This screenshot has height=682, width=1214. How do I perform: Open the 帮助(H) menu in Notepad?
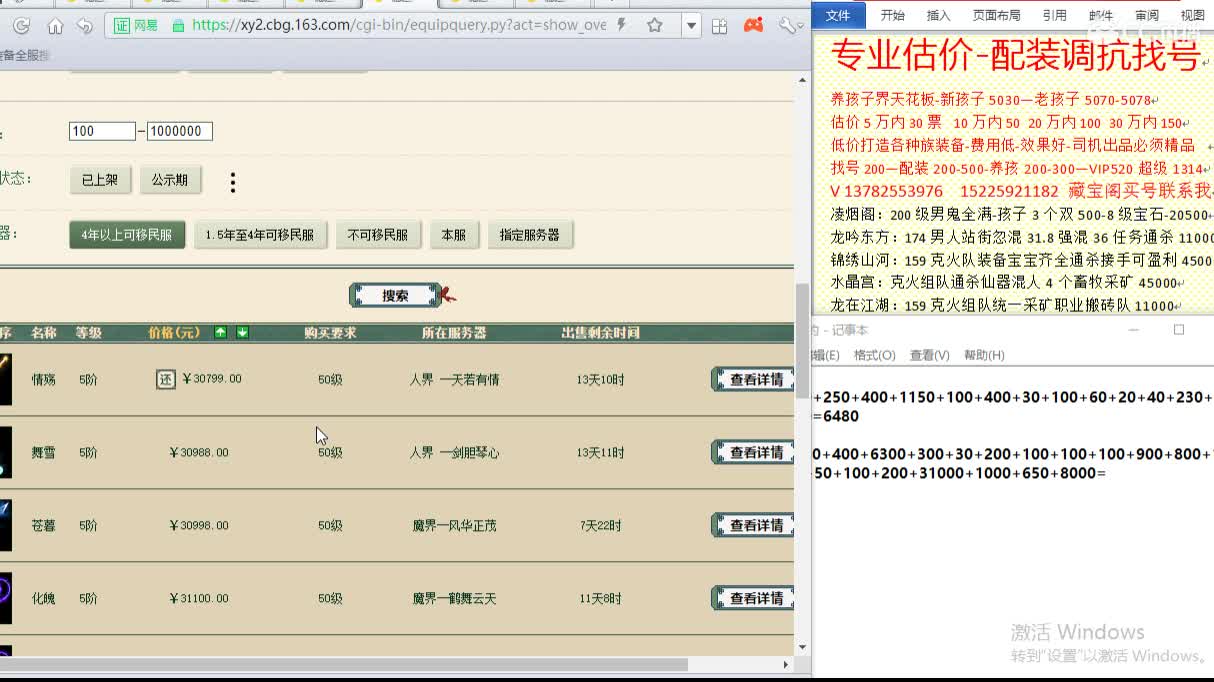tap(984, 355)
